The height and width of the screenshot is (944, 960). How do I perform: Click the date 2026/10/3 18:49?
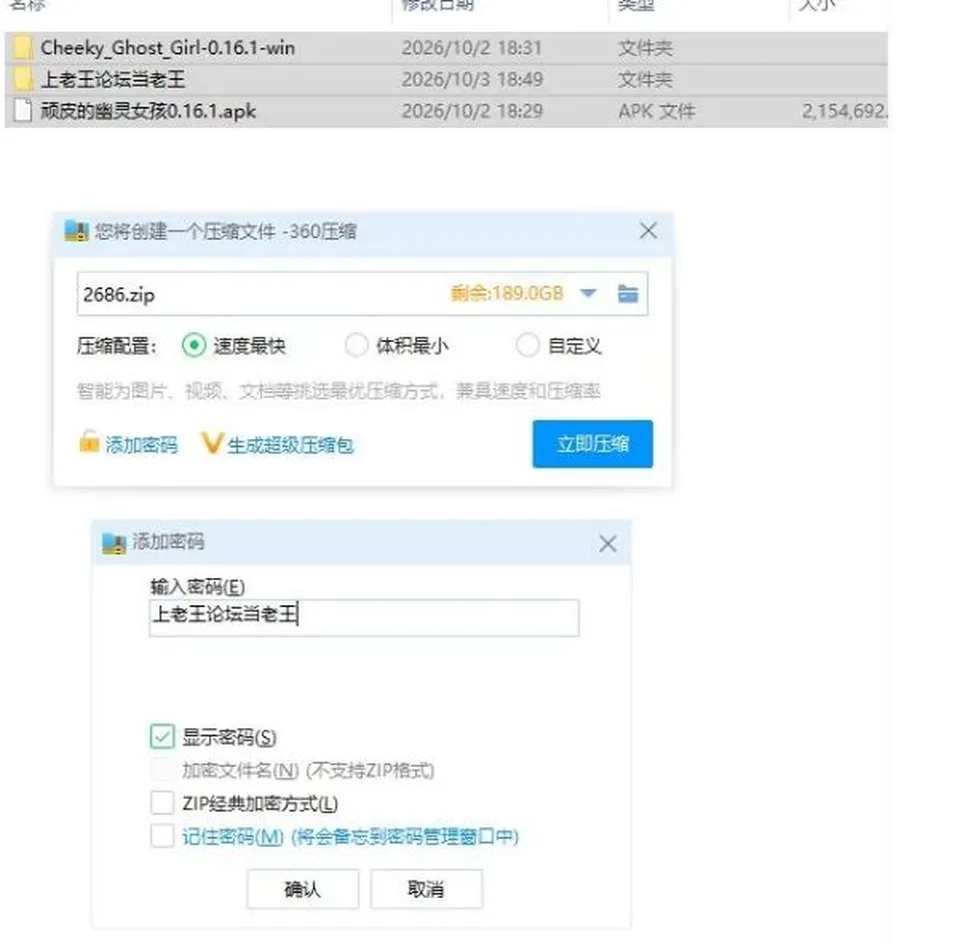[x=472, y=80]
